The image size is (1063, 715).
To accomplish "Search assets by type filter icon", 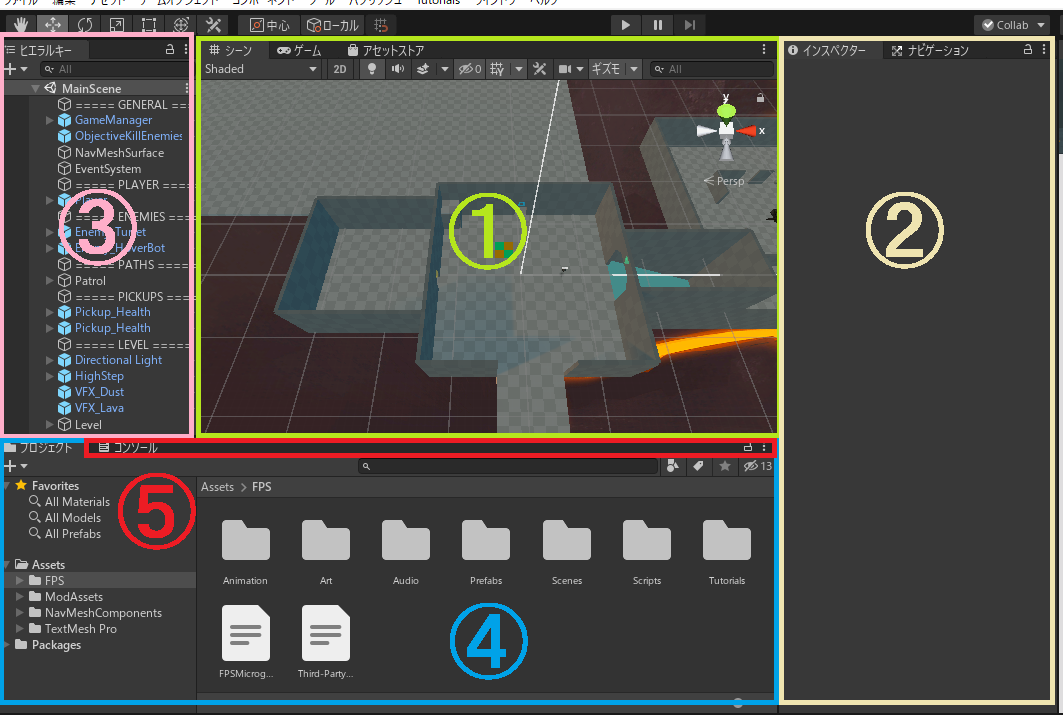I will tap(673, 466).
